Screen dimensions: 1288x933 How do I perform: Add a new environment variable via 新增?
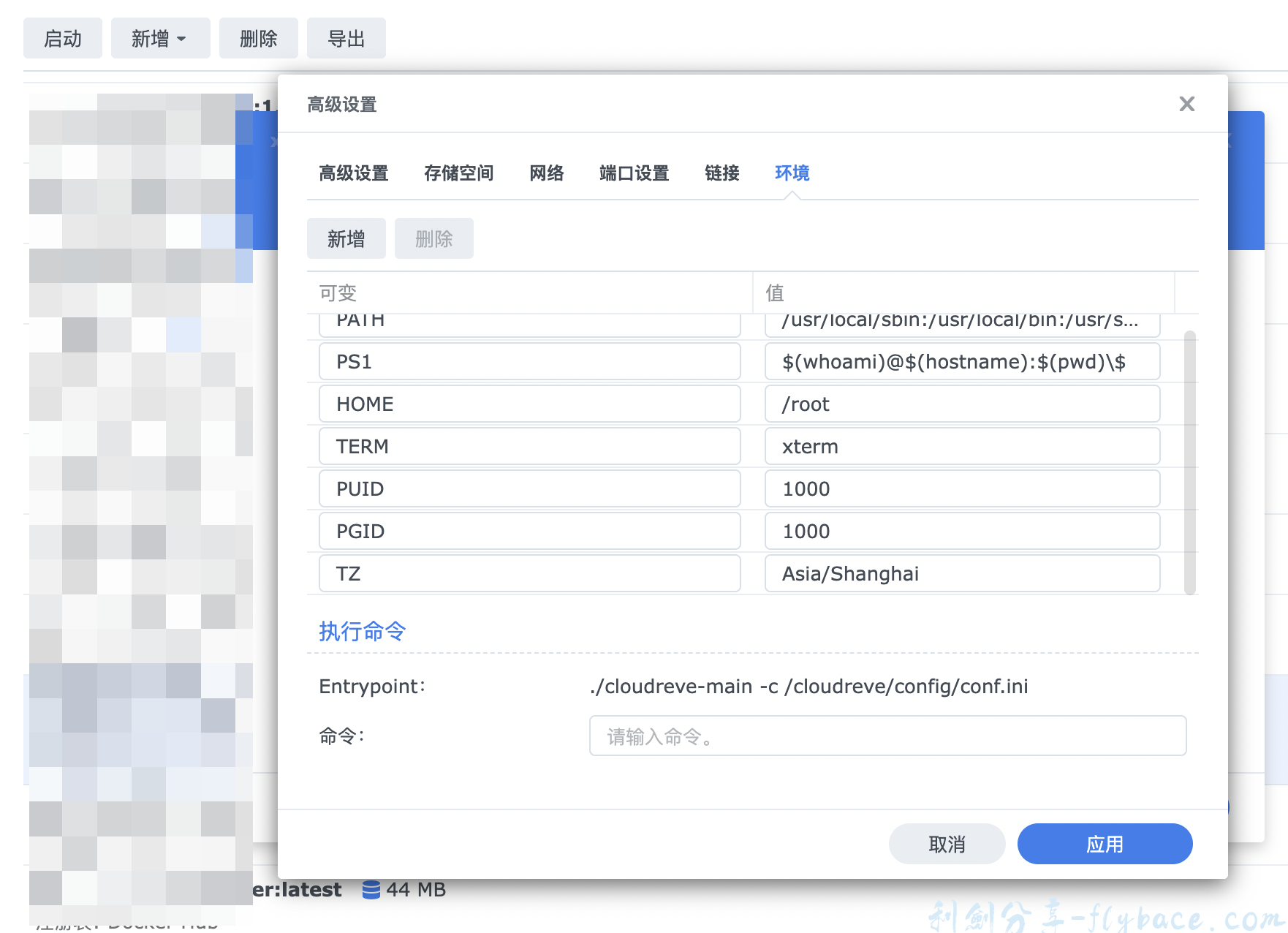click(x=346, y=238)
